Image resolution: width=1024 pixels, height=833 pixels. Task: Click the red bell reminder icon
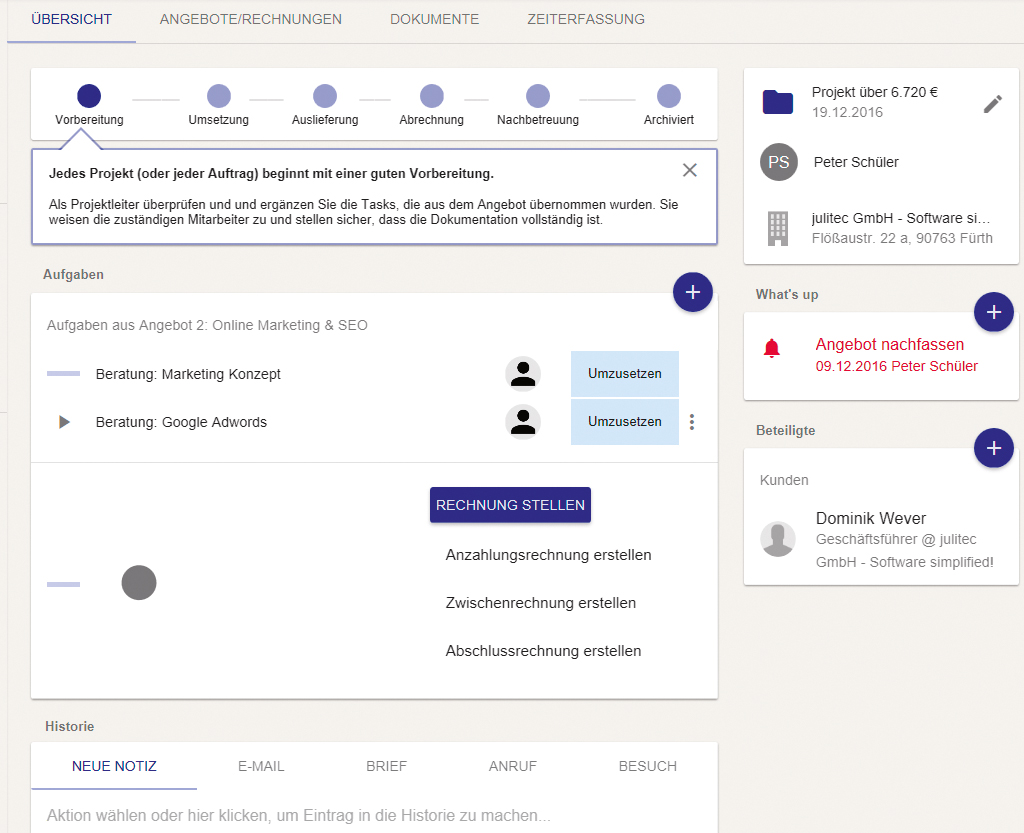click(x=771, y=349)
